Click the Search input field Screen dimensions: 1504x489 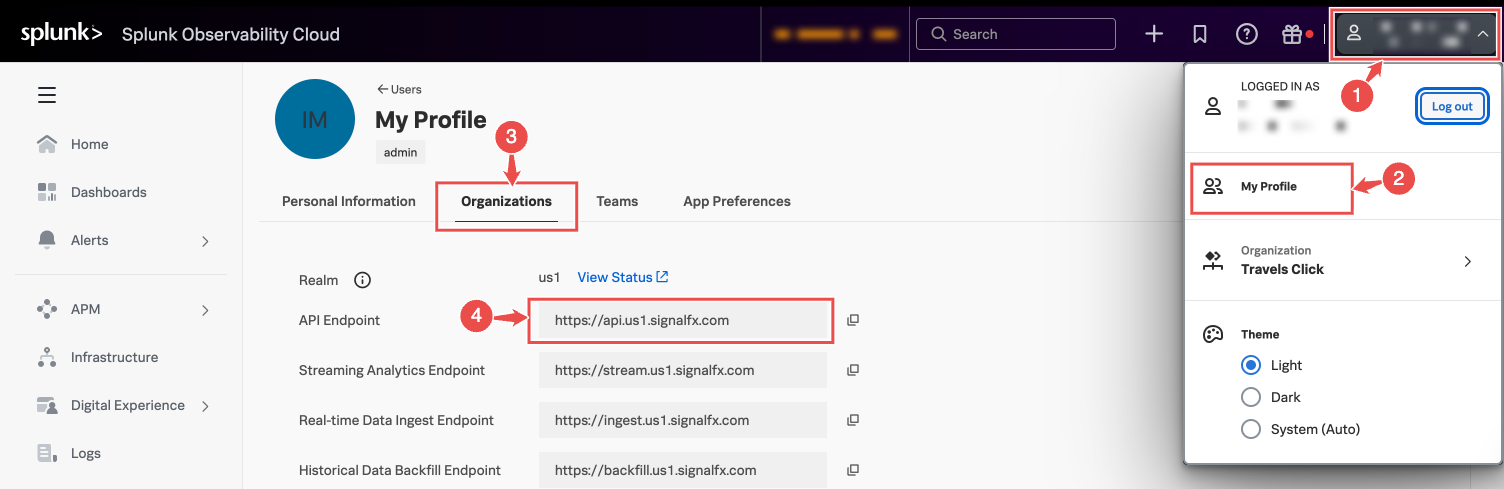click(x=1016, y=34)
